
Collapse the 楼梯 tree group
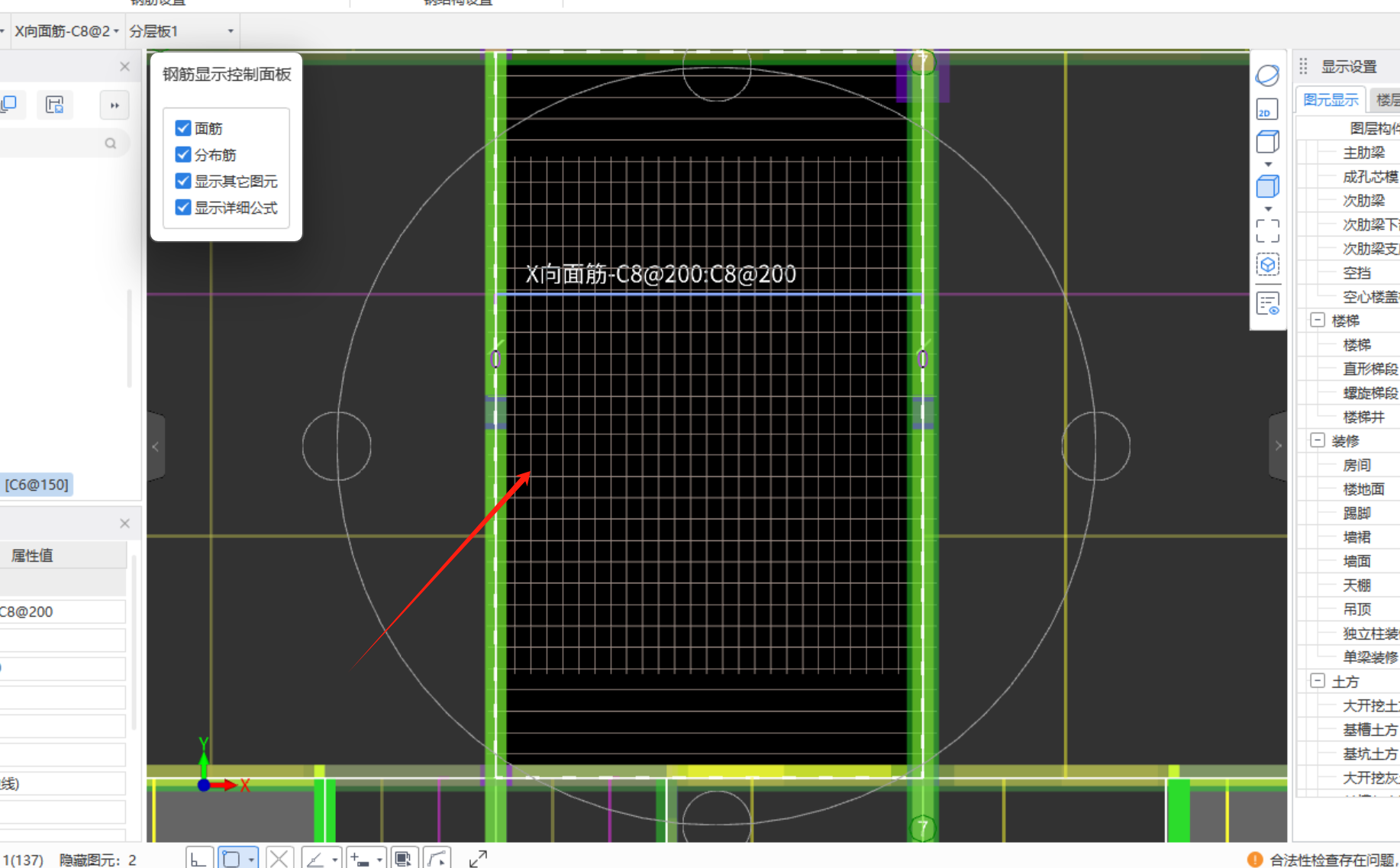[1318, 320]
